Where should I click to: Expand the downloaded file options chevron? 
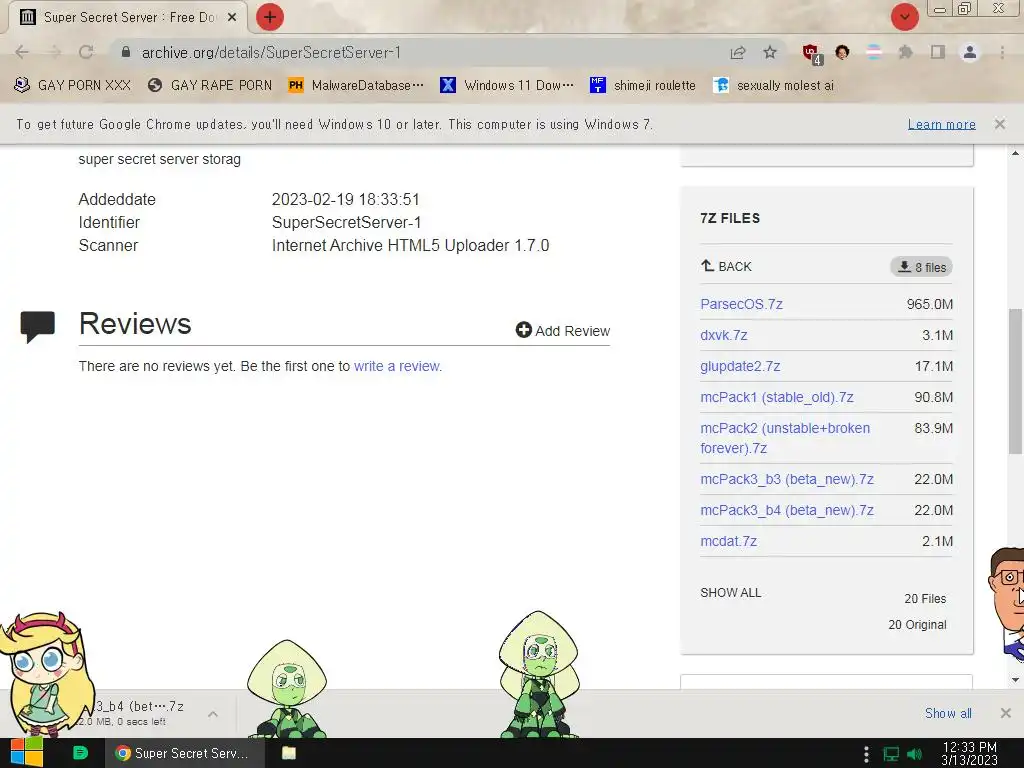coord(213,714)
